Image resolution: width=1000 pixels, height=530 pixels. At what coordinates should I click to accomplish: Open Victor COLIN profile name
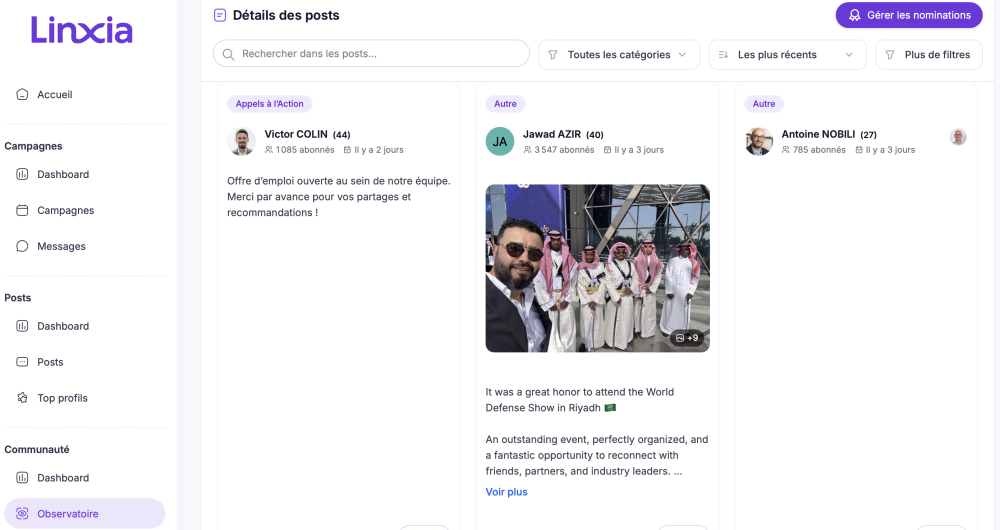point(296,134)
